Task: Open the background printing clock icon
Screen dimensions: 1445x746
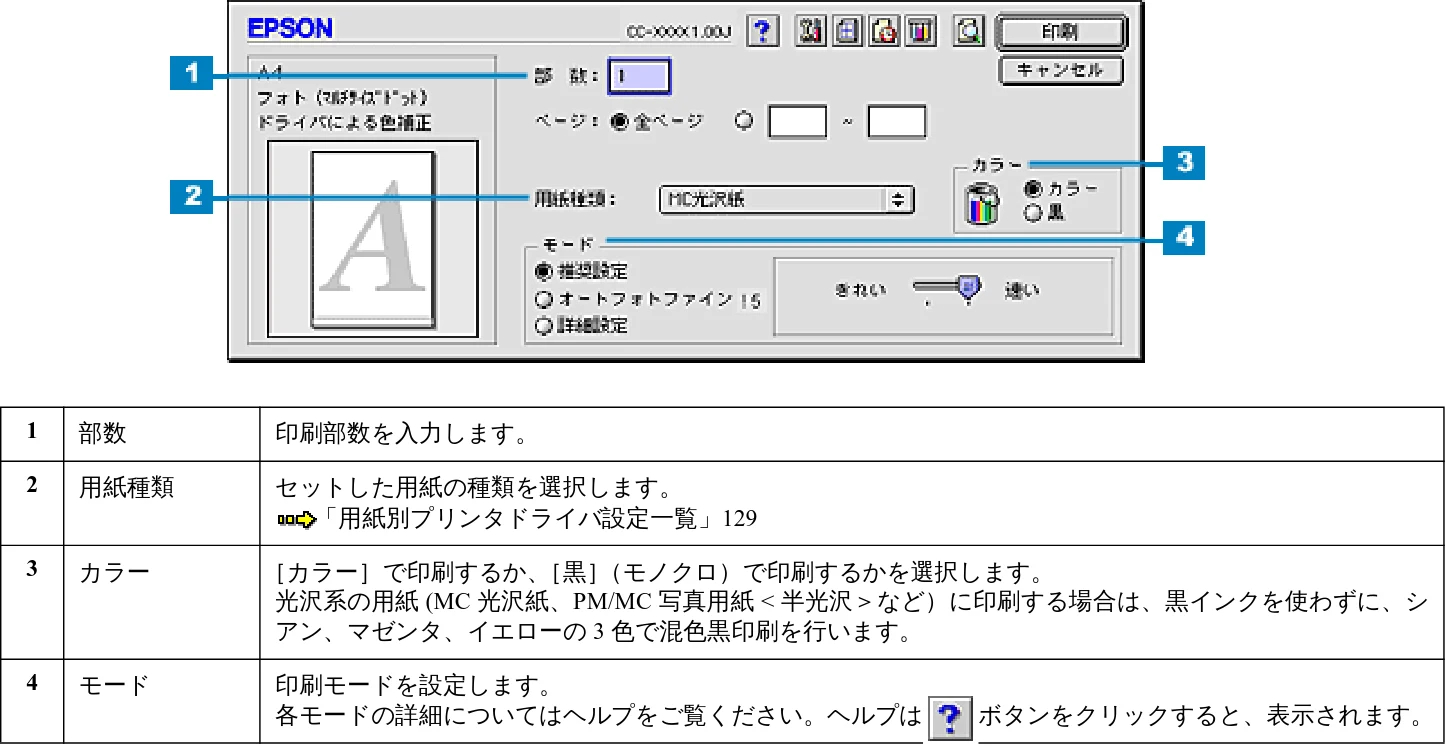Action: [884, 31]
